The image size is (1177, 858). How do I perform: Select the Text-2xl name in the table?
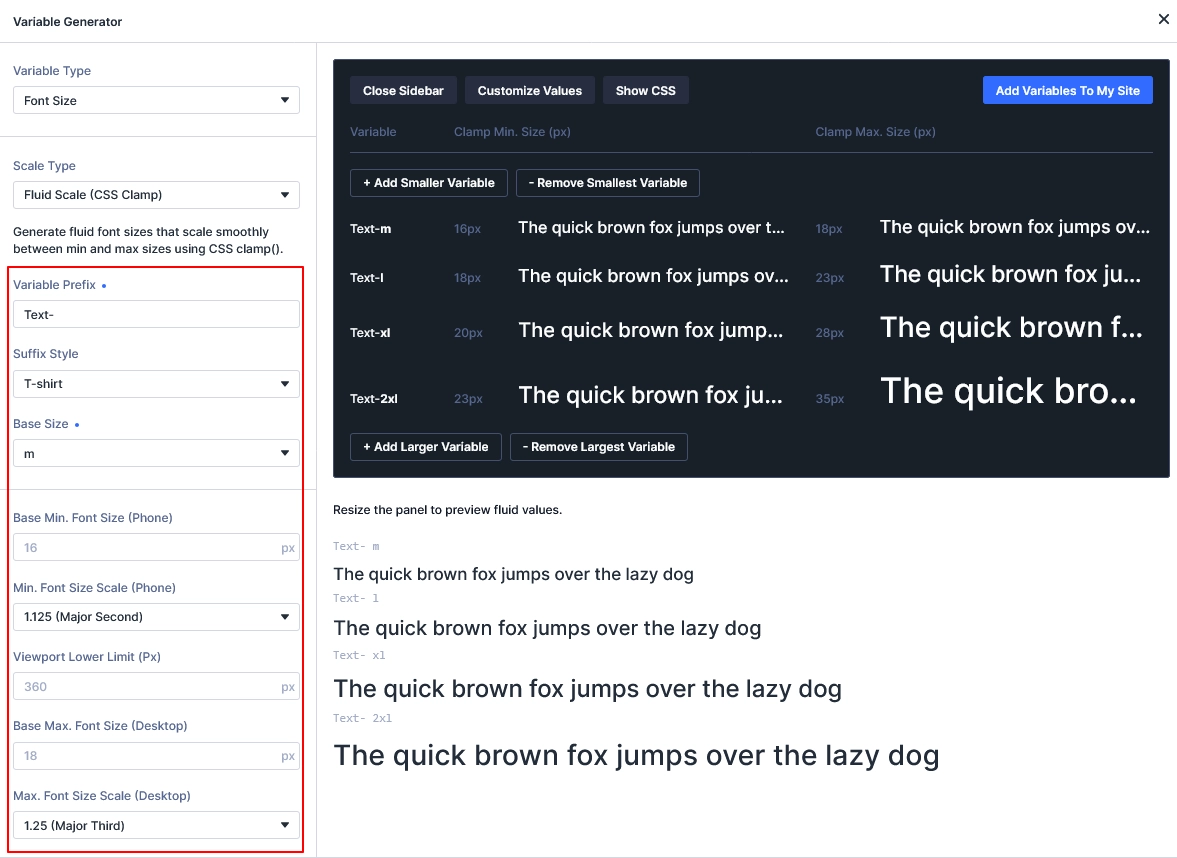tap(374, 399)
